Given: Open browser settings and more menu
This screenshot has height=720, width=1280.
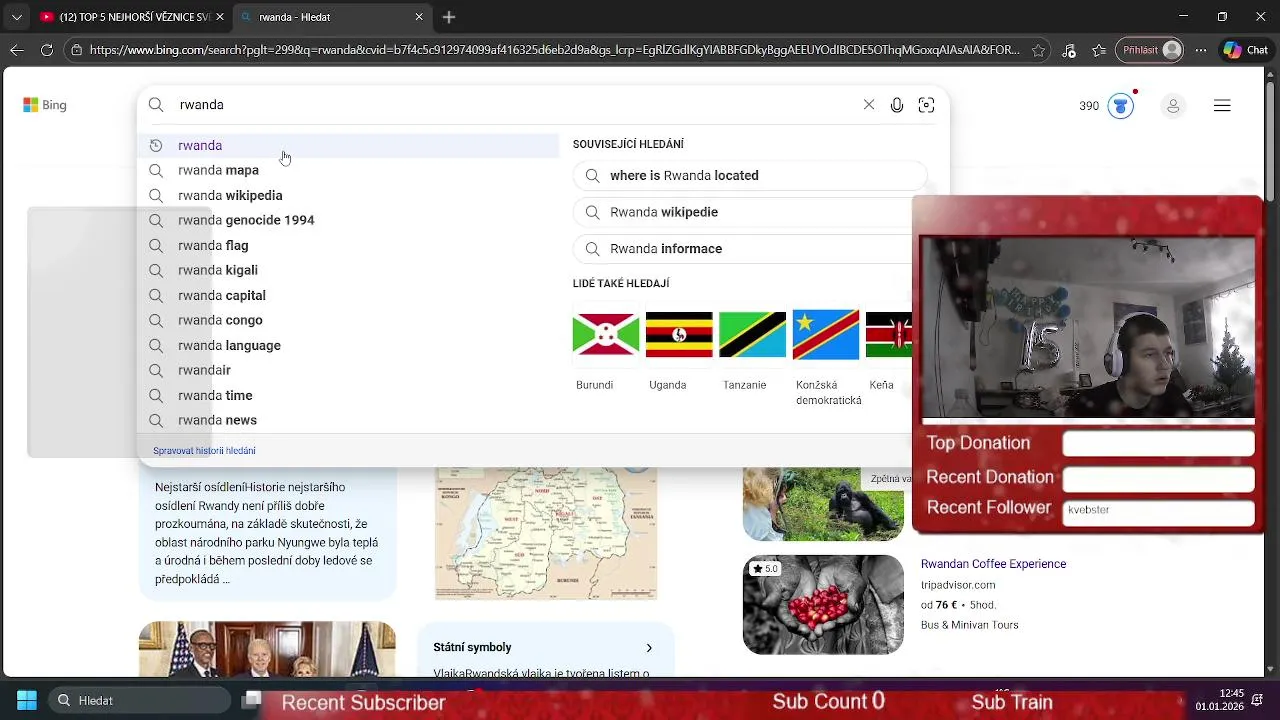Looking at the screenshot, I should (1199, 50).
